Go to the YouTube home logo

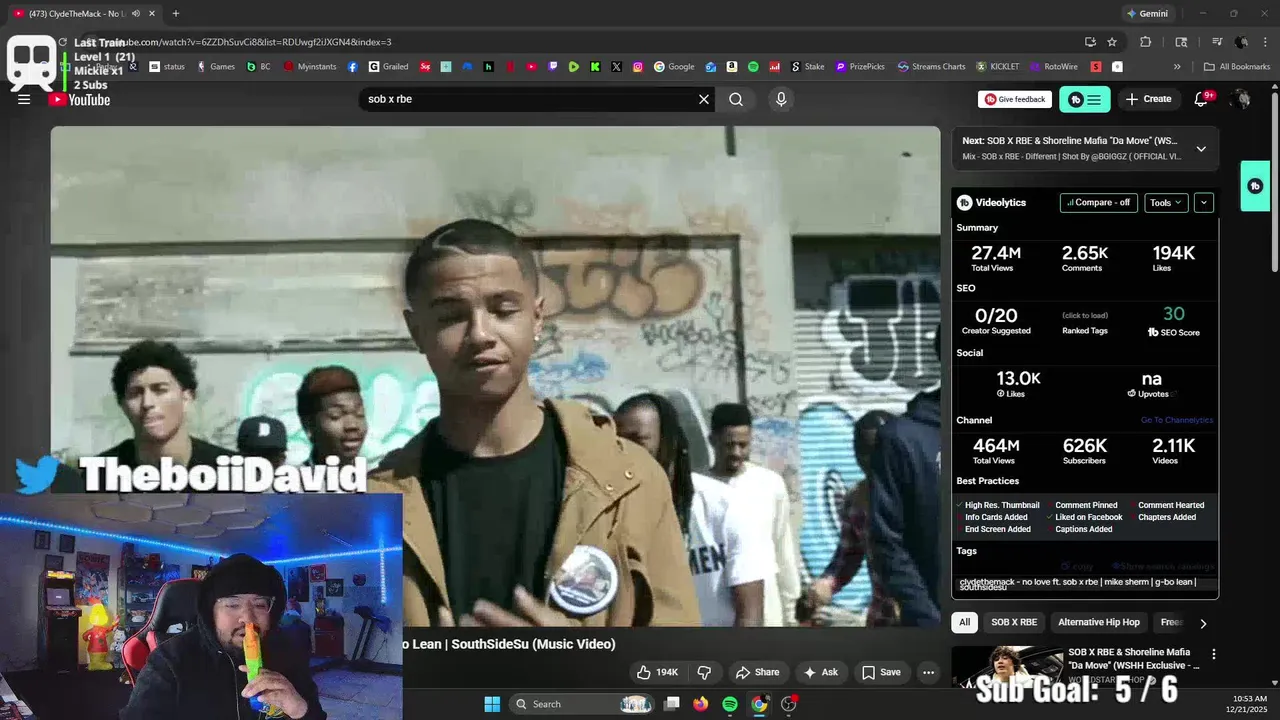coord(79,99)
